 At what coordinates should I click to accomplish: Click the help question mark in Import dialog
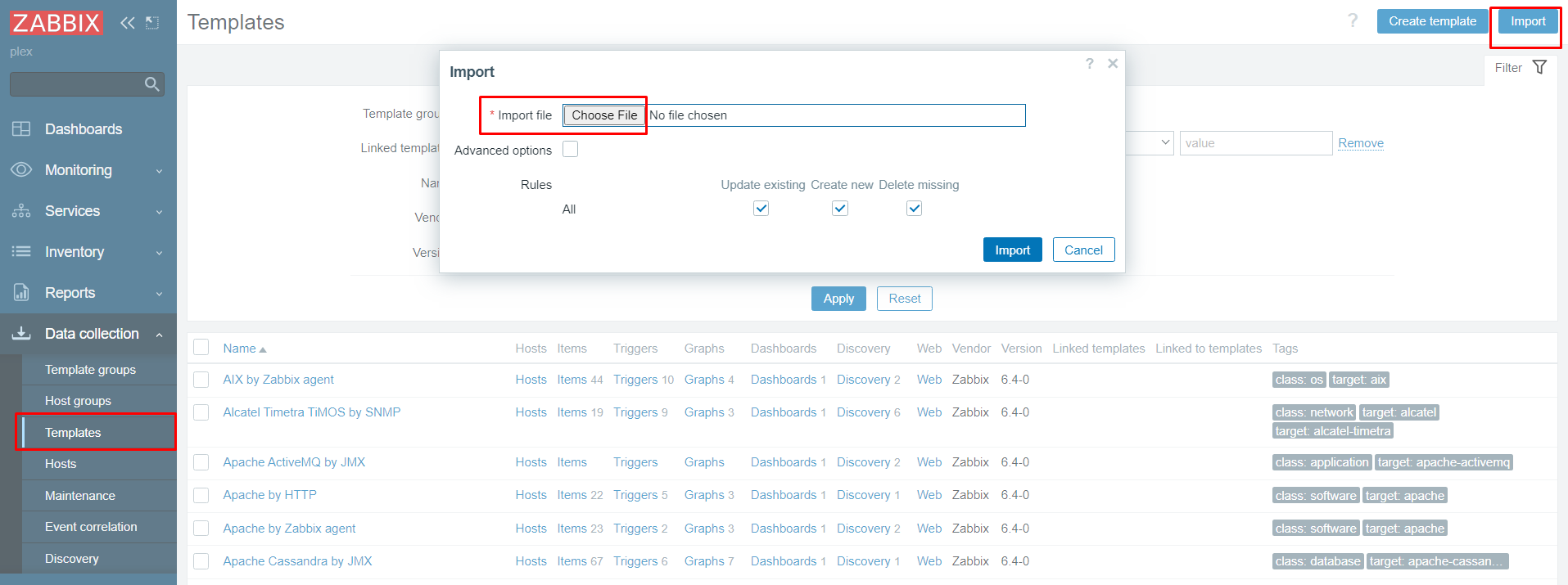tap(1089, 64)
